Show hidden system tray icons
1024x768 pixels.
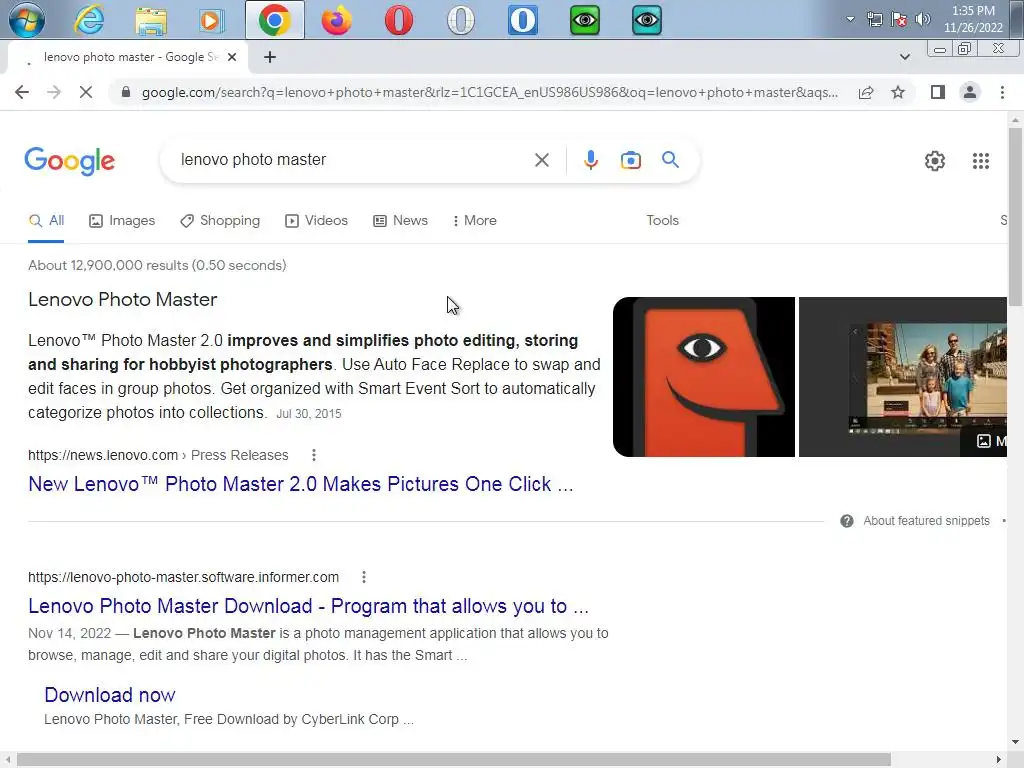pyautogui.click(x=850, y=19)
